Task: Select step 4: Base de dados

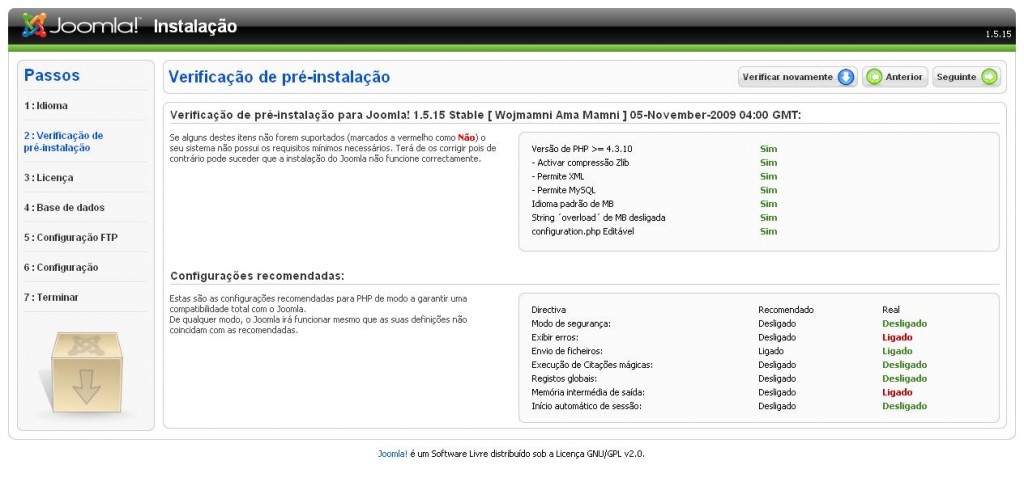Action: [x=64, y=208]
